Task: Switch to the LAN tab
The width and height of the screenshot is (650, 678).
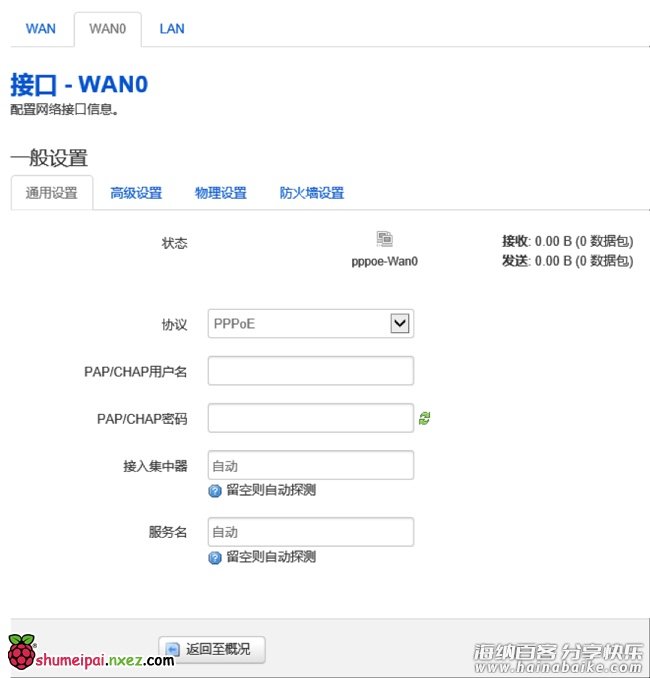Action: pyautogui.click(x=172, y=29)
